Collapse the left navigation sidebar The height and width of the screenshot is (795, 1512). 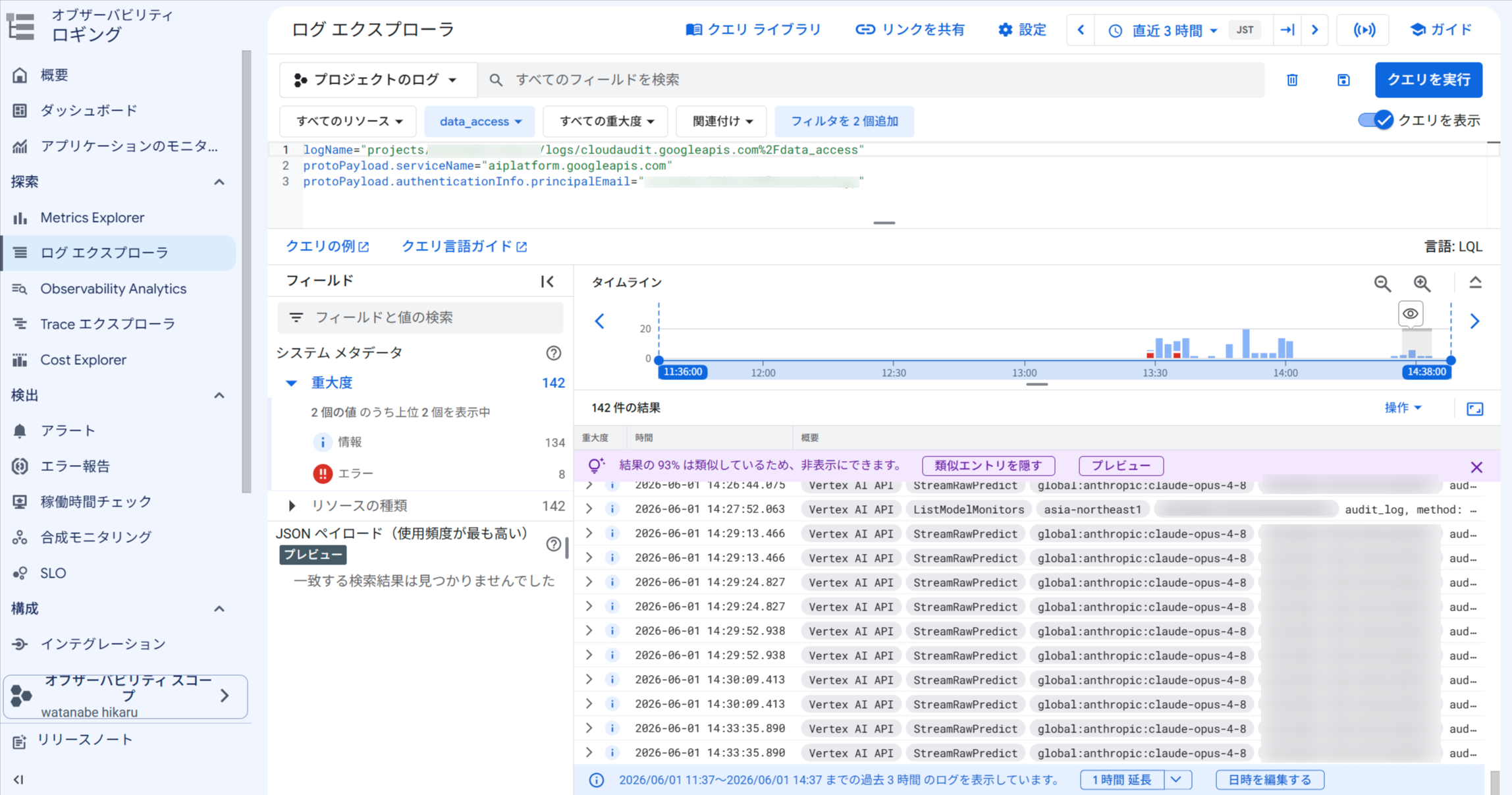click(18, 779)
